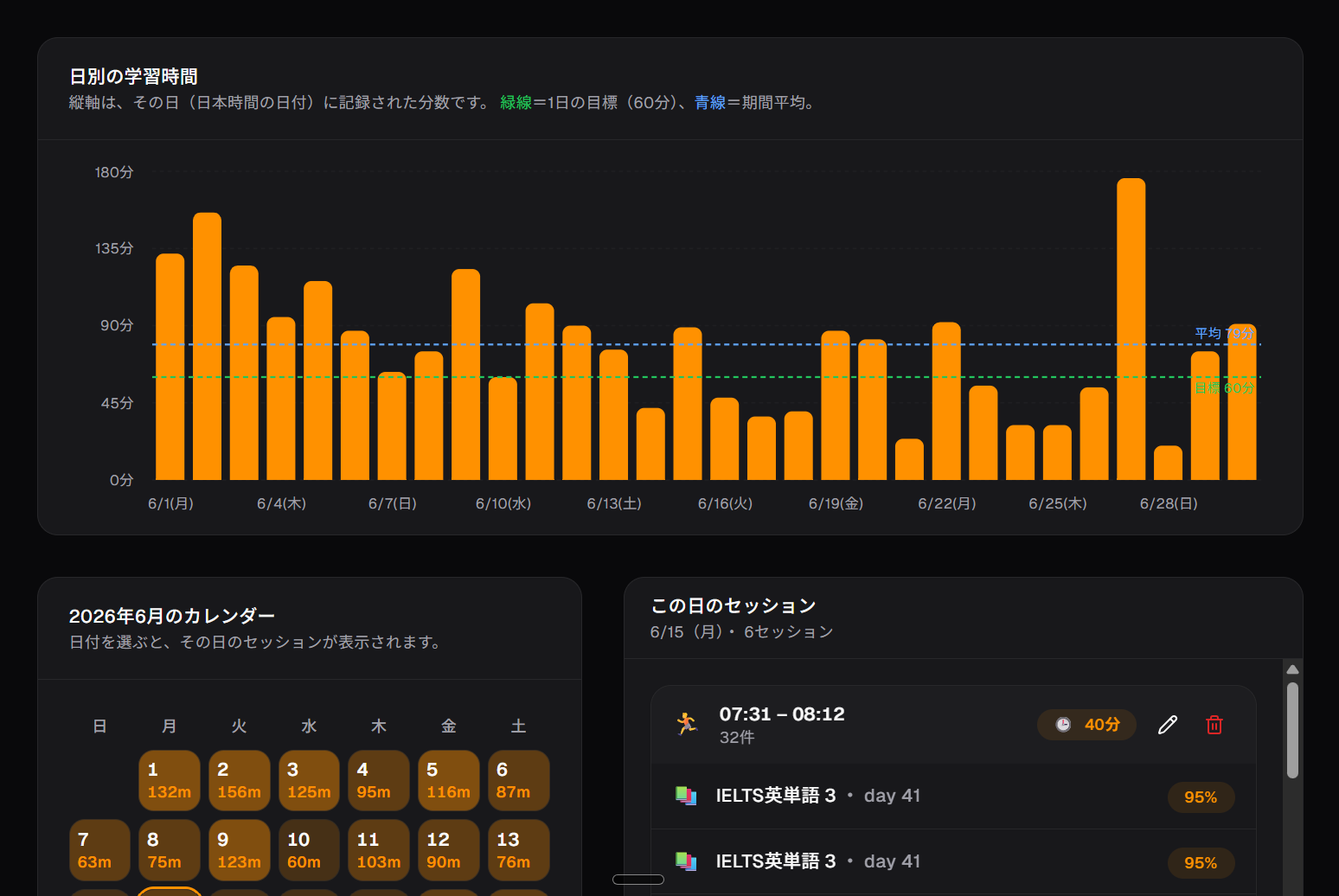The height and width of the screenshot is (896, 1339).
Task: Select June 9 with 123m in calendar
Action: coord(240,850)
